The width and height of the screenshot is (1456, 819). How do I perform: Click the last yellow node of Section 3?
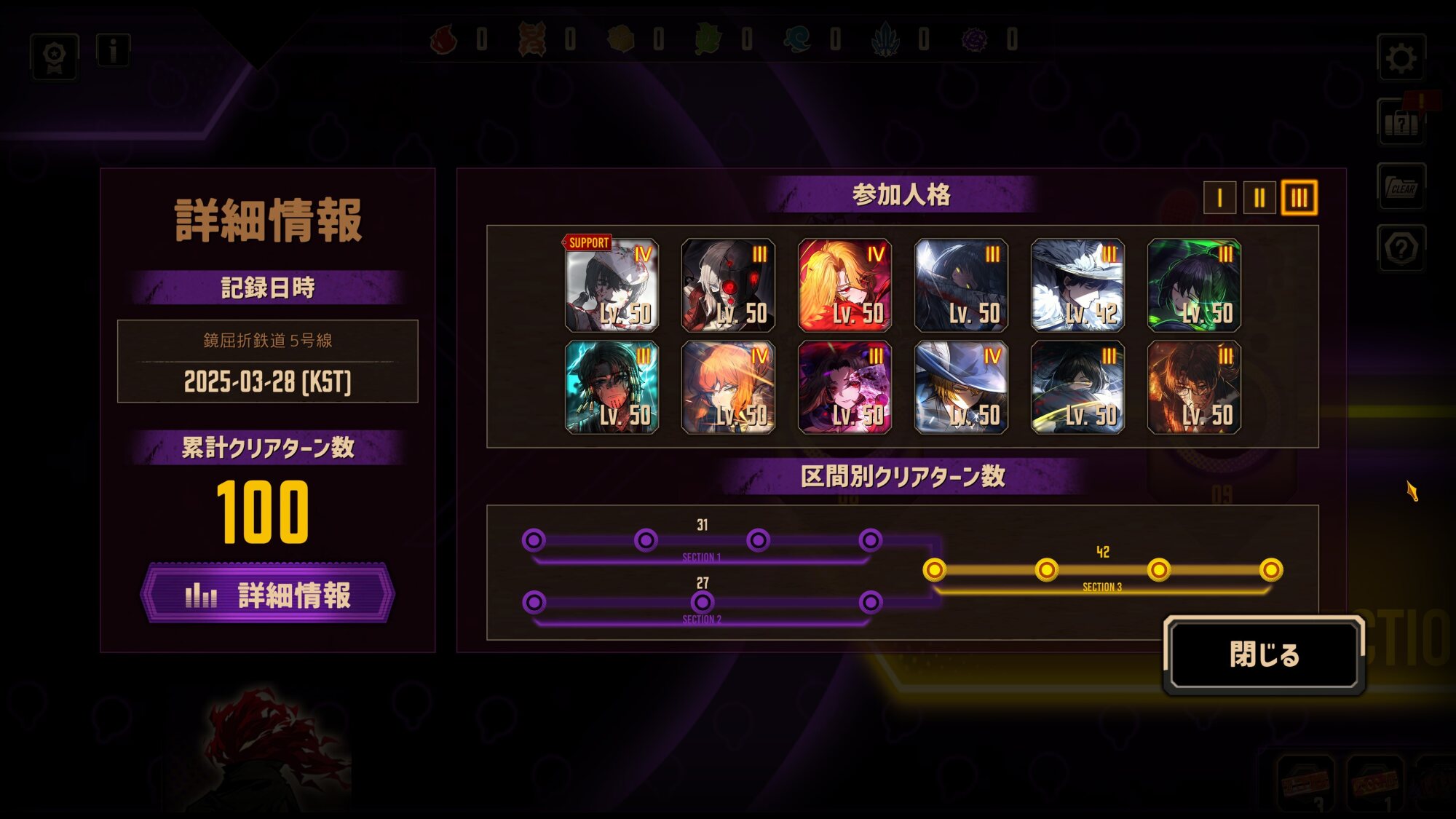click(x=1271, y=570)
